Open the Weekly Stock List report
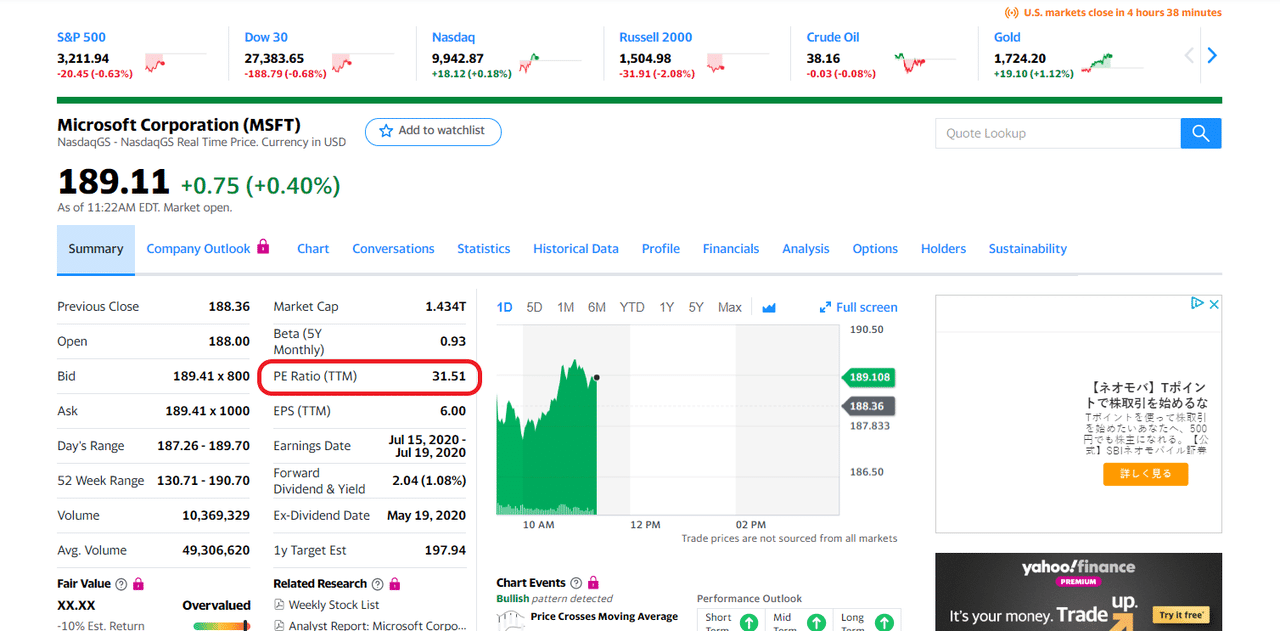The height and width of the screenshot is (631, 1280). 334,605
